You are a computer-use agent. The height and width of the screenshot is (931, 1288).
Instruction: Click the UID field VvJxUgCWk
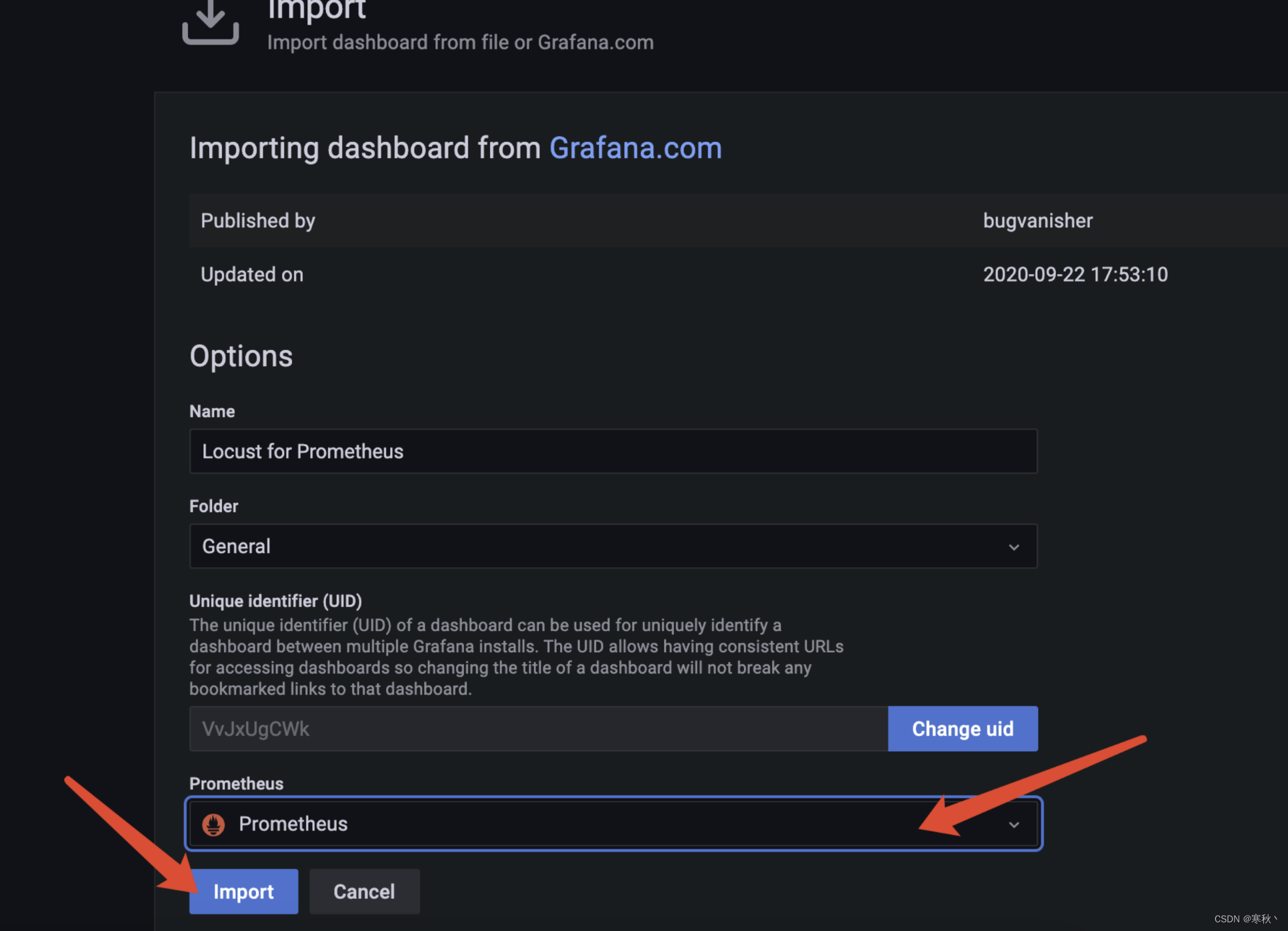tap(539, 728)
